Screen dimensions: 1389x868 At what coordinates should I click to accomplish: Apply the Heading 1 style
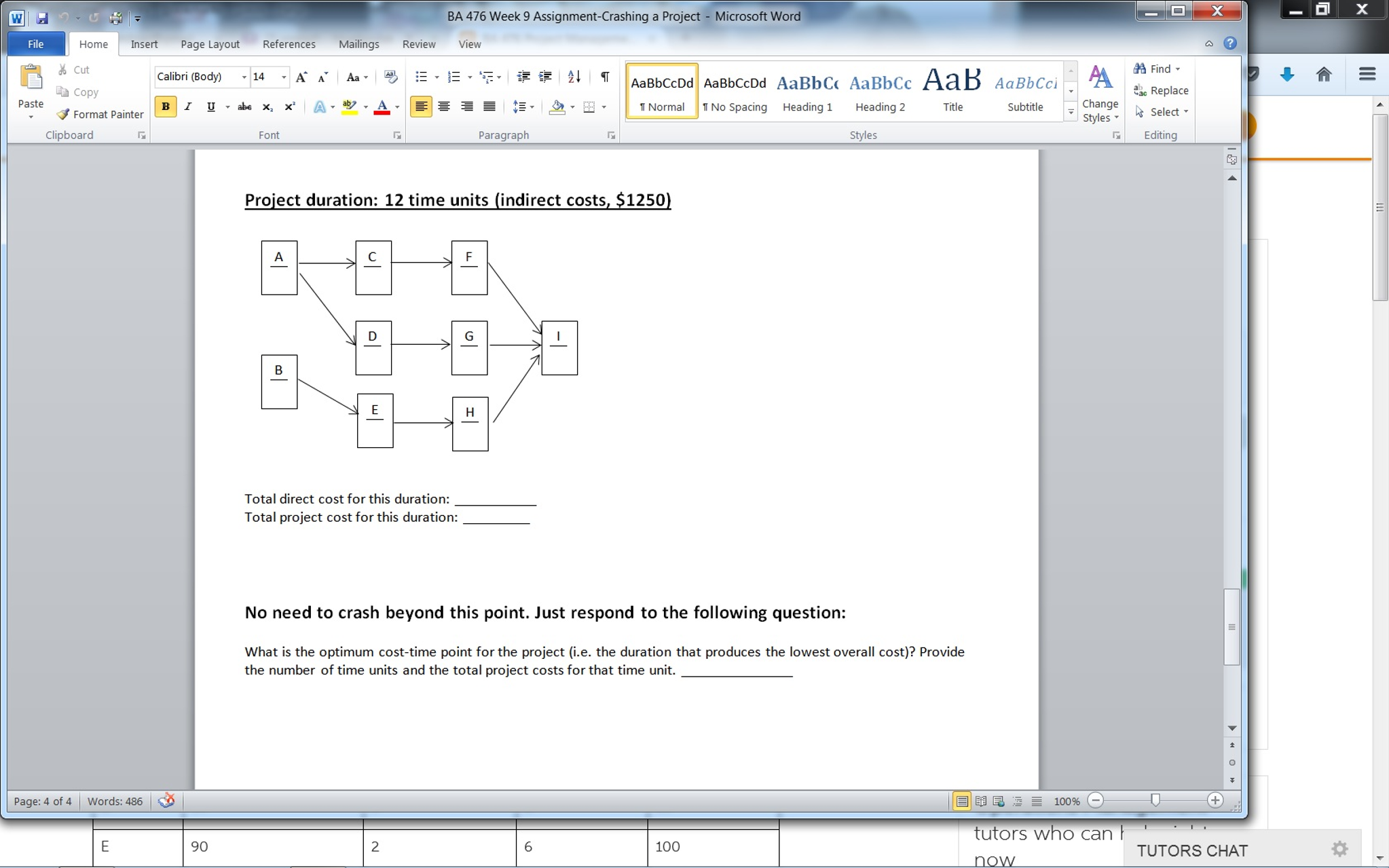(x=807, y=92)
